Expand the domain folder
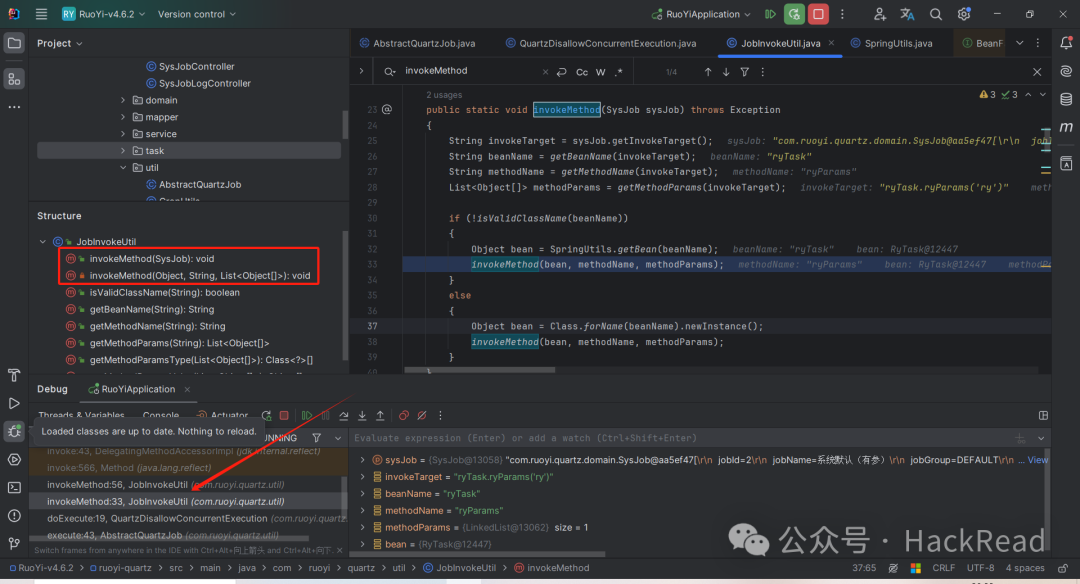Screen dimensions: 1080x584 (x=123, y=100)
